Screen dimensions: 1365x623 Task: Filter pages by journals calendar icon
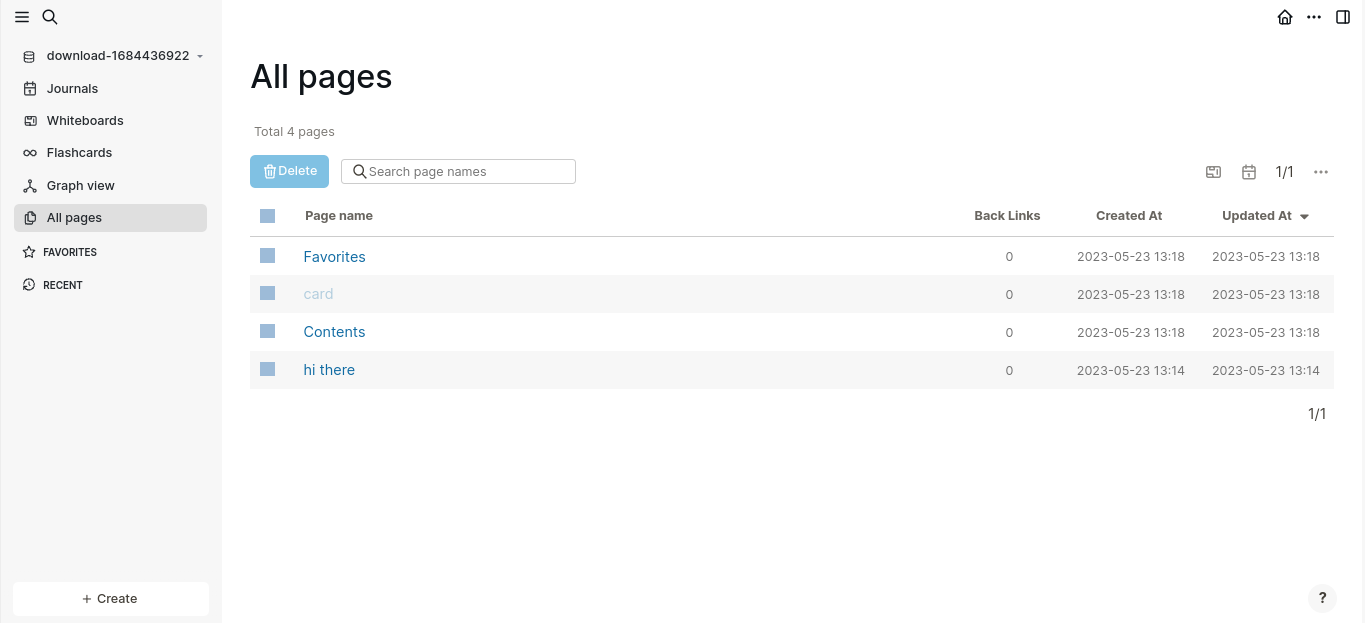point(1249,172)
